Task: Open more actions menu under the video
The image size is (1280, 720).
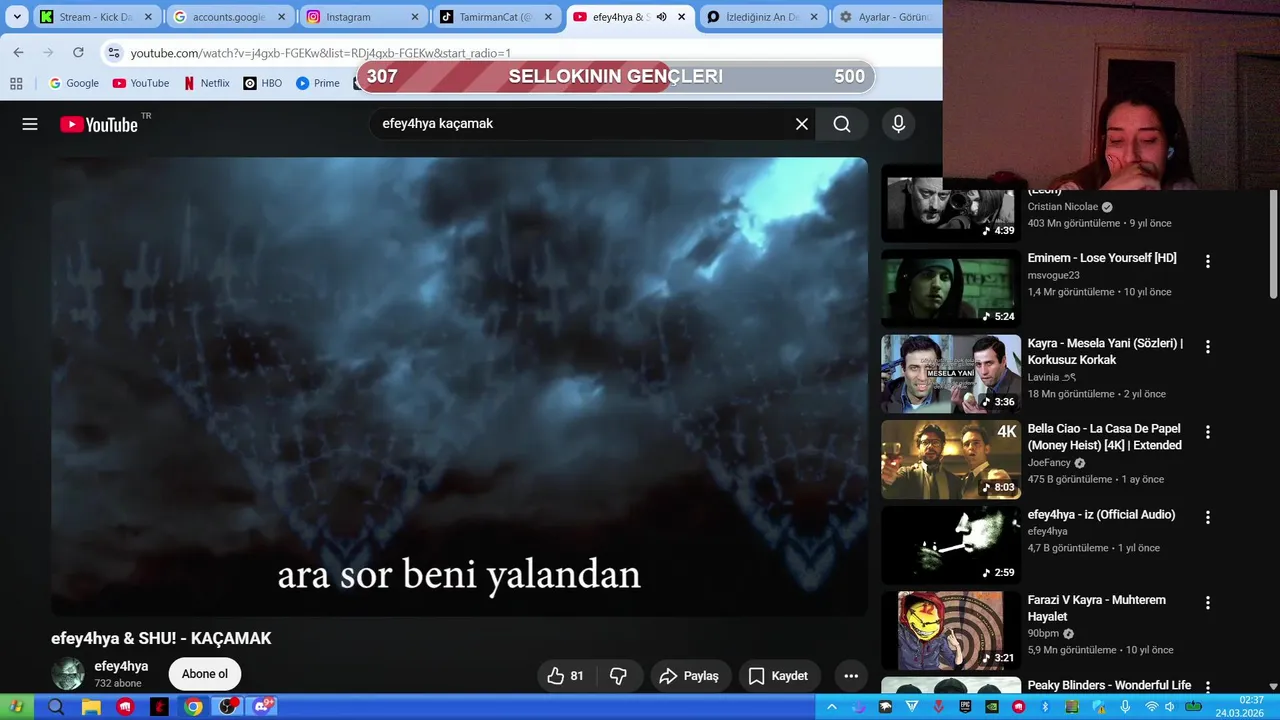Action: pos(851,676)
